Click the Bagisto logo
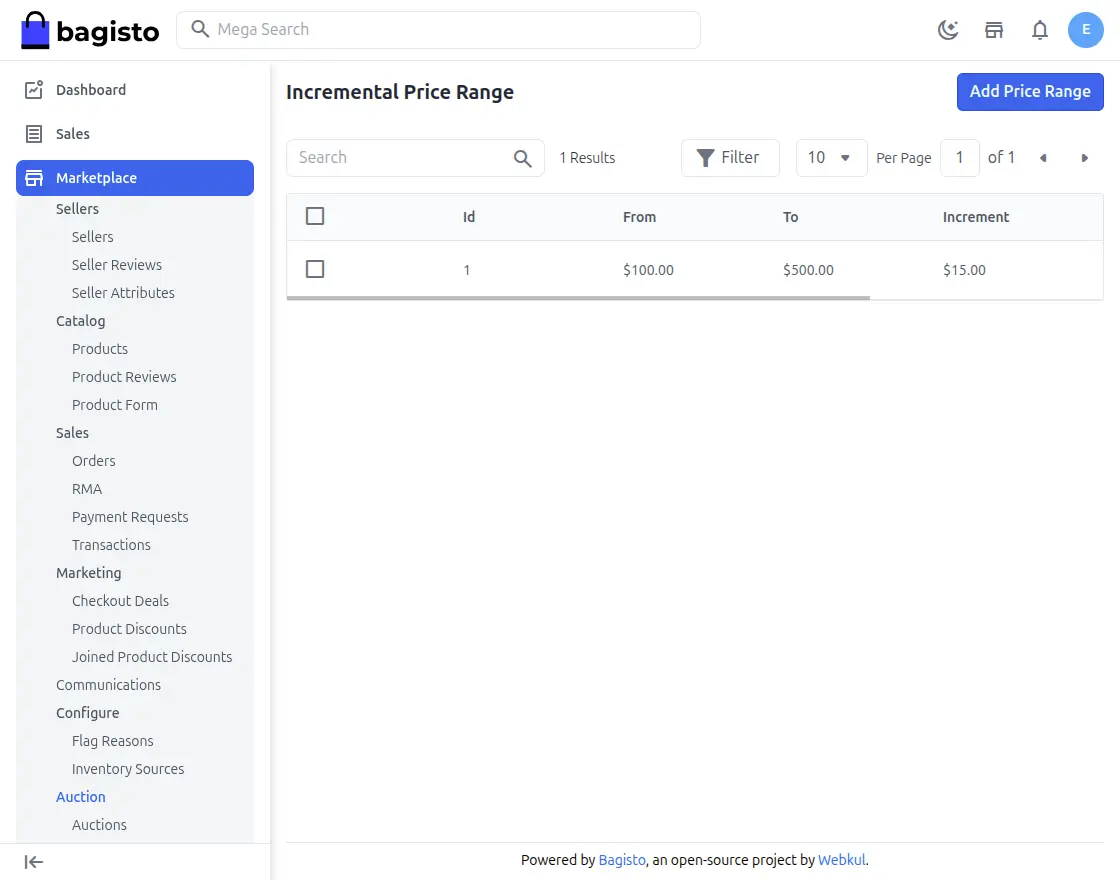Image resolution: width=1120 pixels, height=880 pixels. coord(90,30)
